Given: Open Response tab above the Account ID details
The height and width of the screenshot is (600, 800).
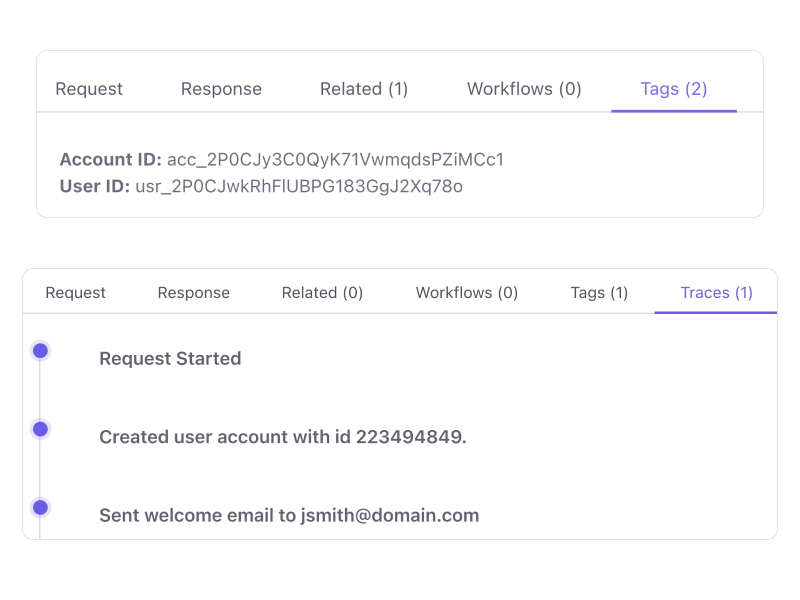Looking at the screenshot, I should tap(221, 89).
